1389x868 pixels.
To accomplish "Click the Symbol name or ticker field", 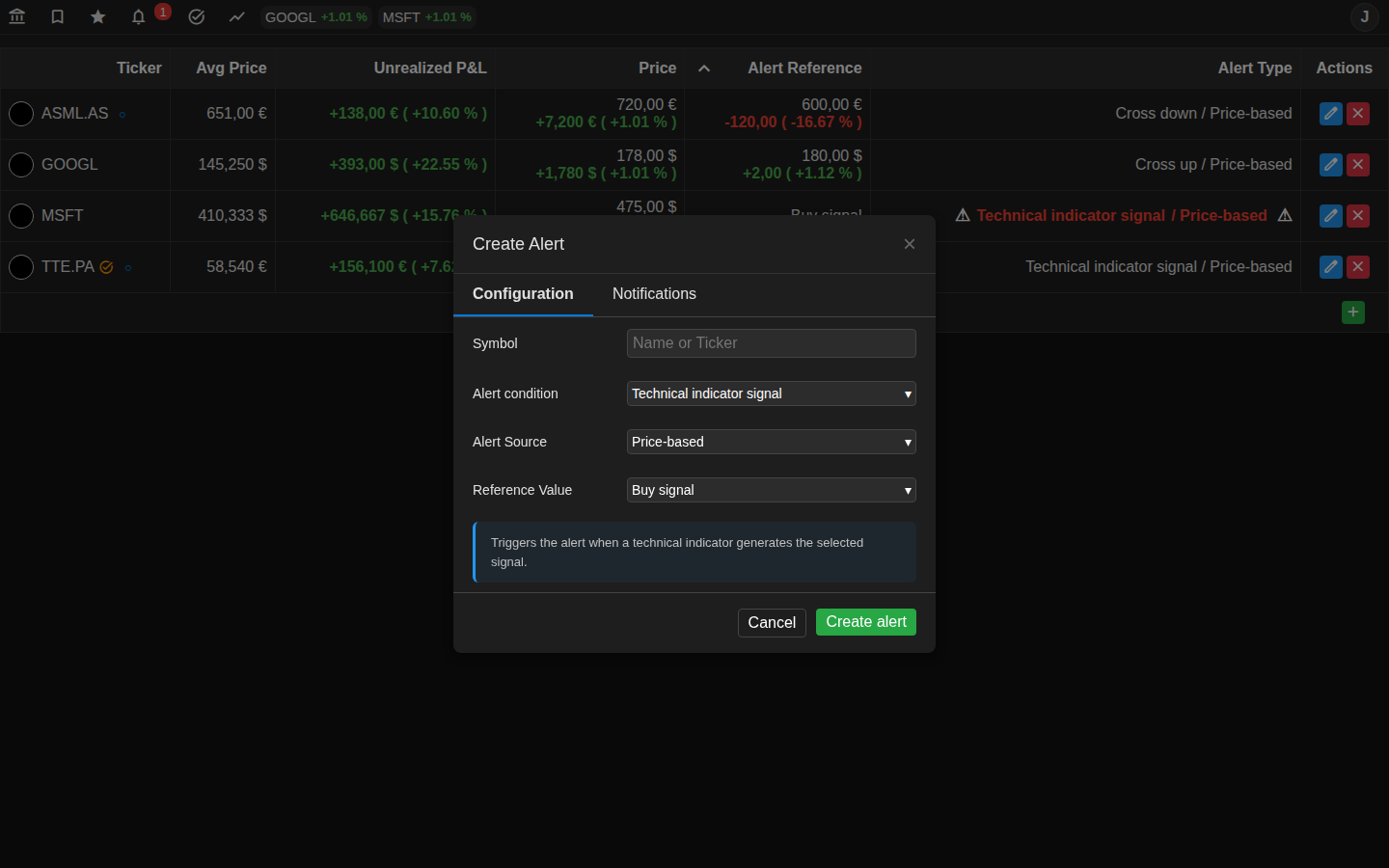I will pos(772,343).
